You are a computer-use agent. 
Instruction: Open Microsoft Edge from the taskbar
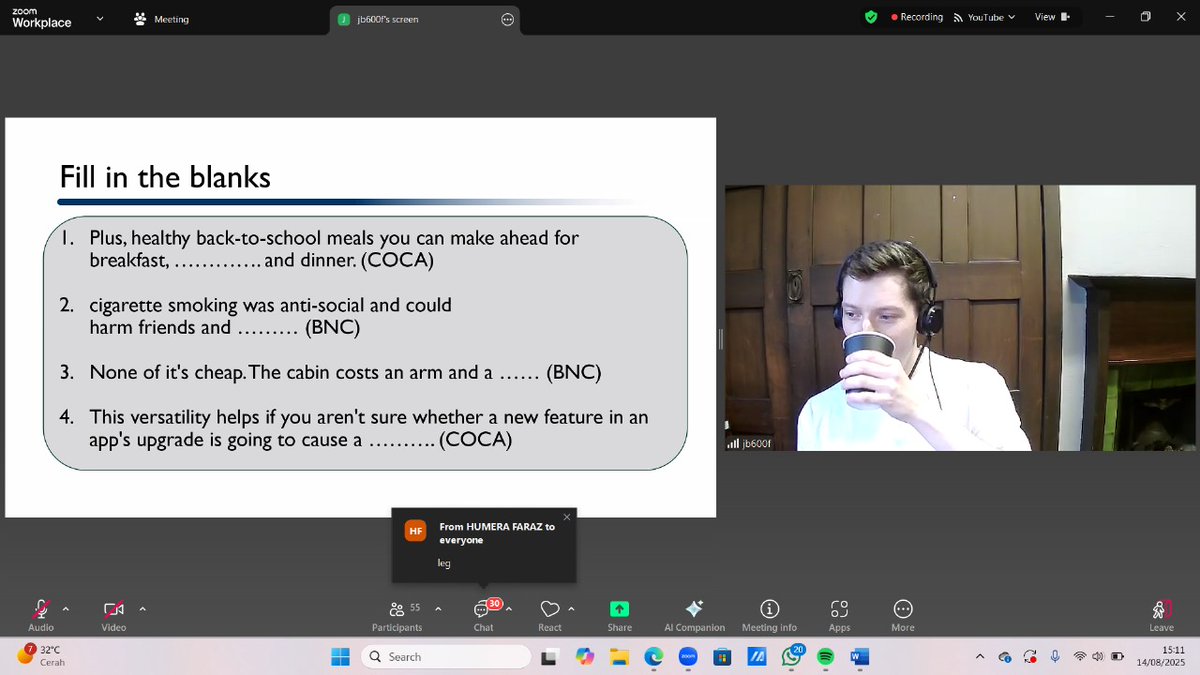pos(653,657)
